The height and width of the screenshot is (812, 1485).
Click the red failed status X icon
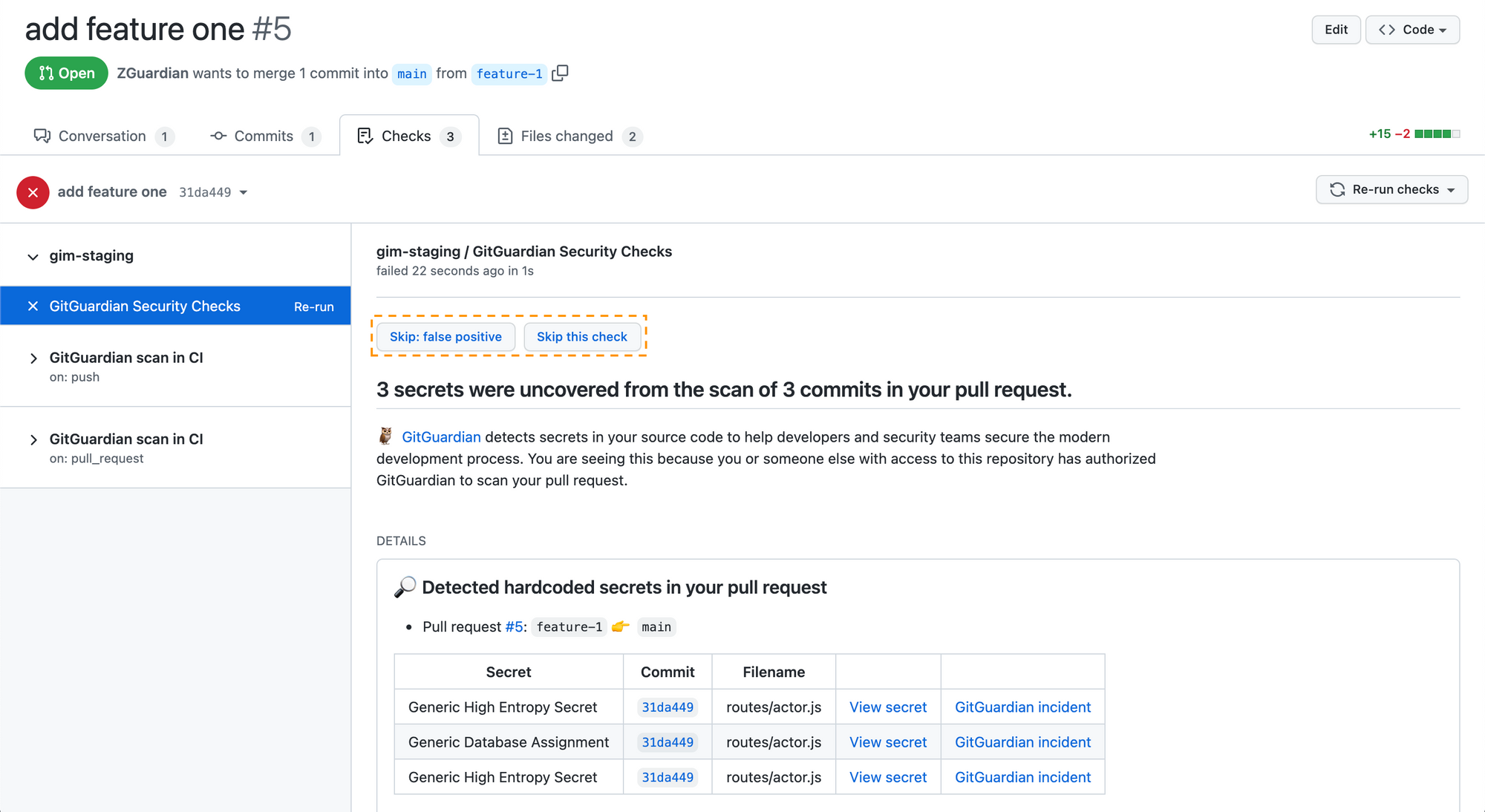33,192
